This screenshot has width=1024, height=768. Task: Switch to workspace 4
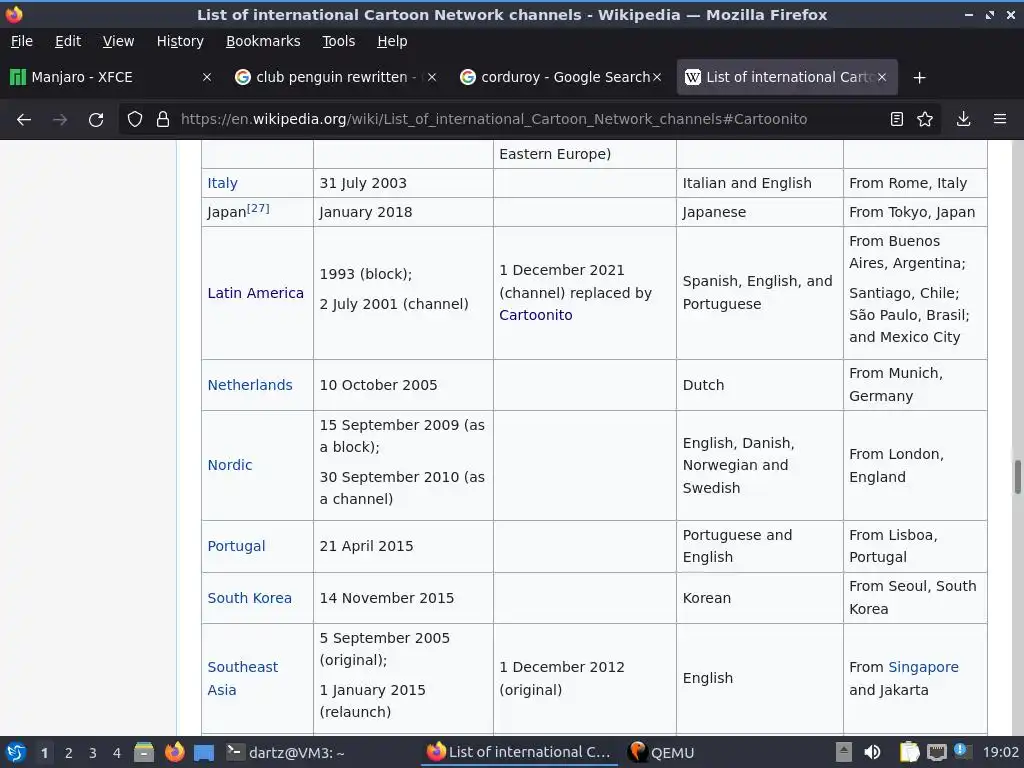point(117,753)
